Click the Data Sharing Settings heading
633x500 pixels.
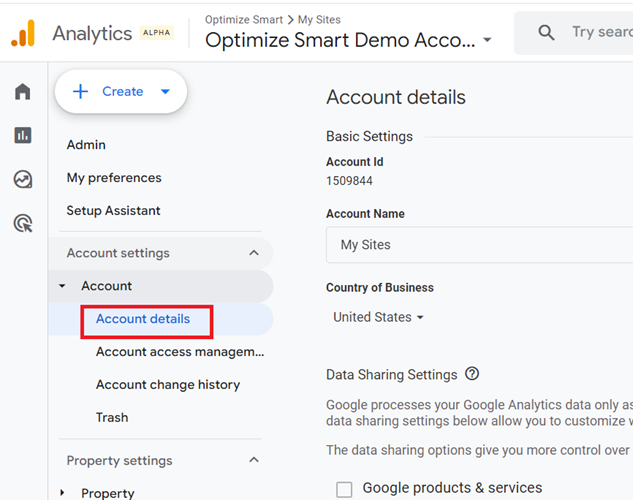click(x=392, y=374)
